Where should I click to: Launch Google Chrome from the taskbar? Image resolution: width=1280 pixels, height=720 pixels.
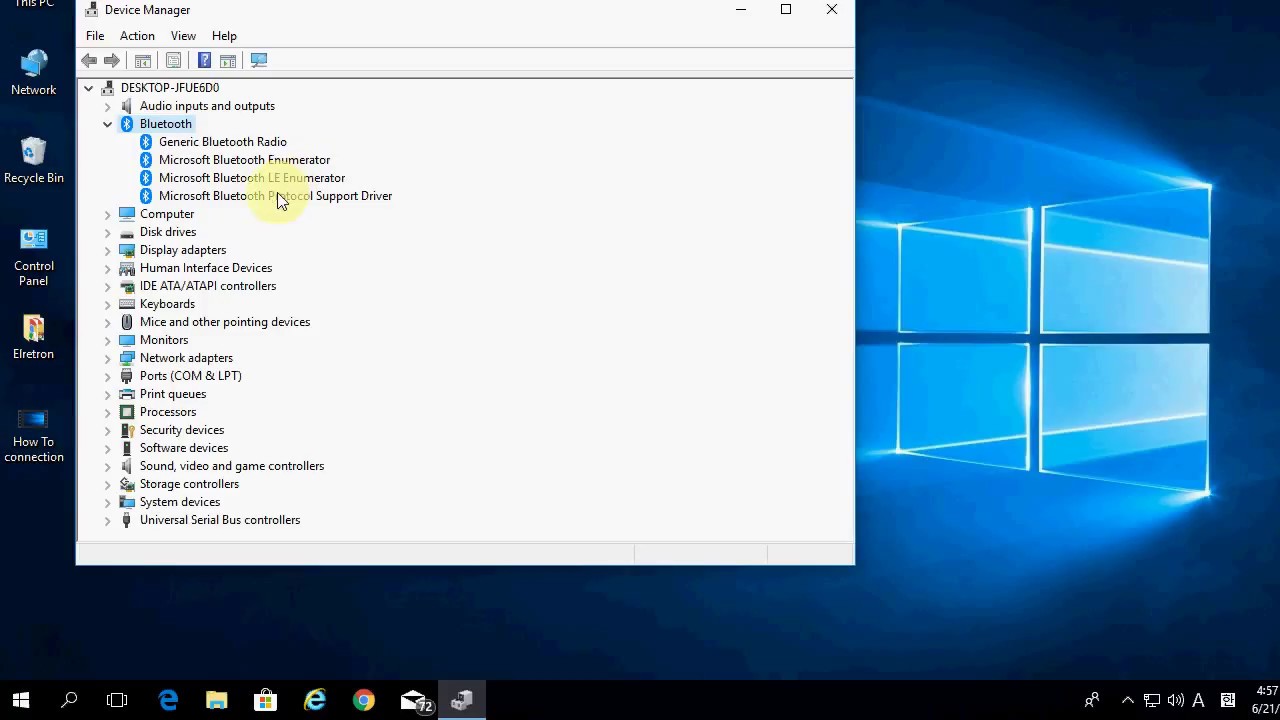(x=363, y=700)
